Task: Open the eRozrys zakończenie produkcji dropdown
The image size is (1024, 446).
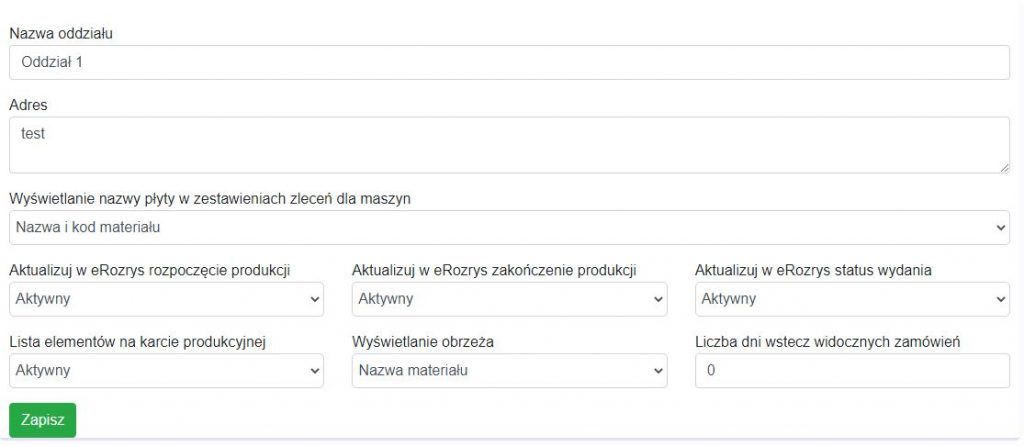Action: tap(509, 299)
